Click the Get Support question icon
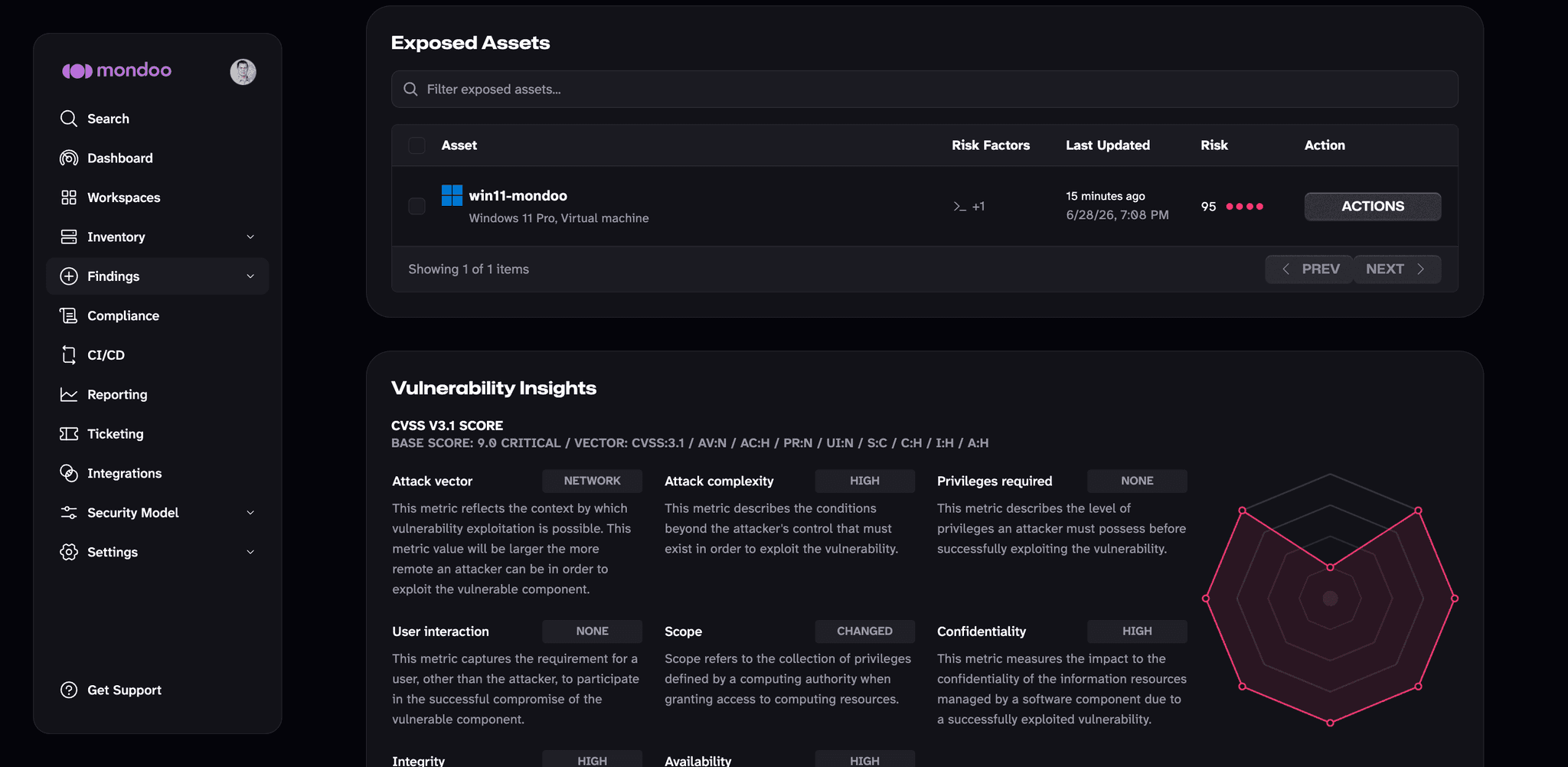Image resolution: width=1568 pixels, height=767 pixels. 69,690
